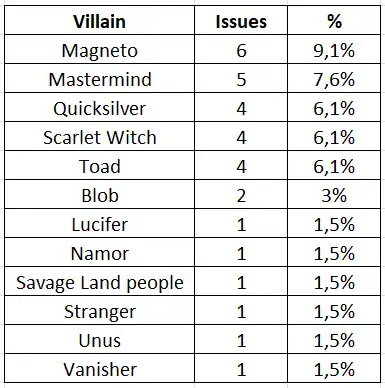Click the Scarlet Witch cell
Image resolution: width=385 pixels, height=388 pixels.
click(x=99, y=136)
